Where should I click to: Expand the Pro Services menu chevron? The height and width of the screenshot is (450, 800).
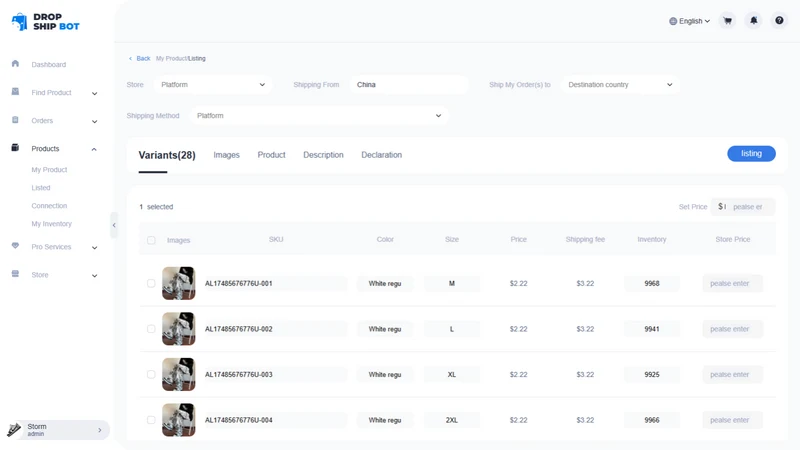[x=94, y=247]
